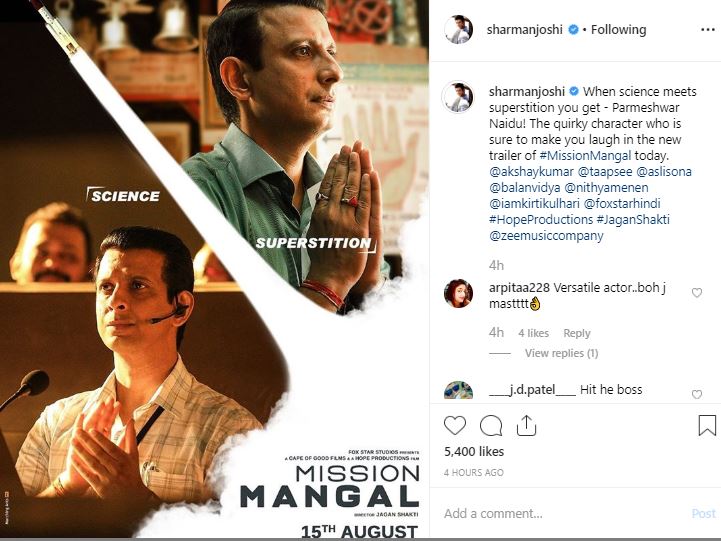This screenshot has height=541, width=721.
Task: Share post via upload arrow icon
Action: pos(526,425)
